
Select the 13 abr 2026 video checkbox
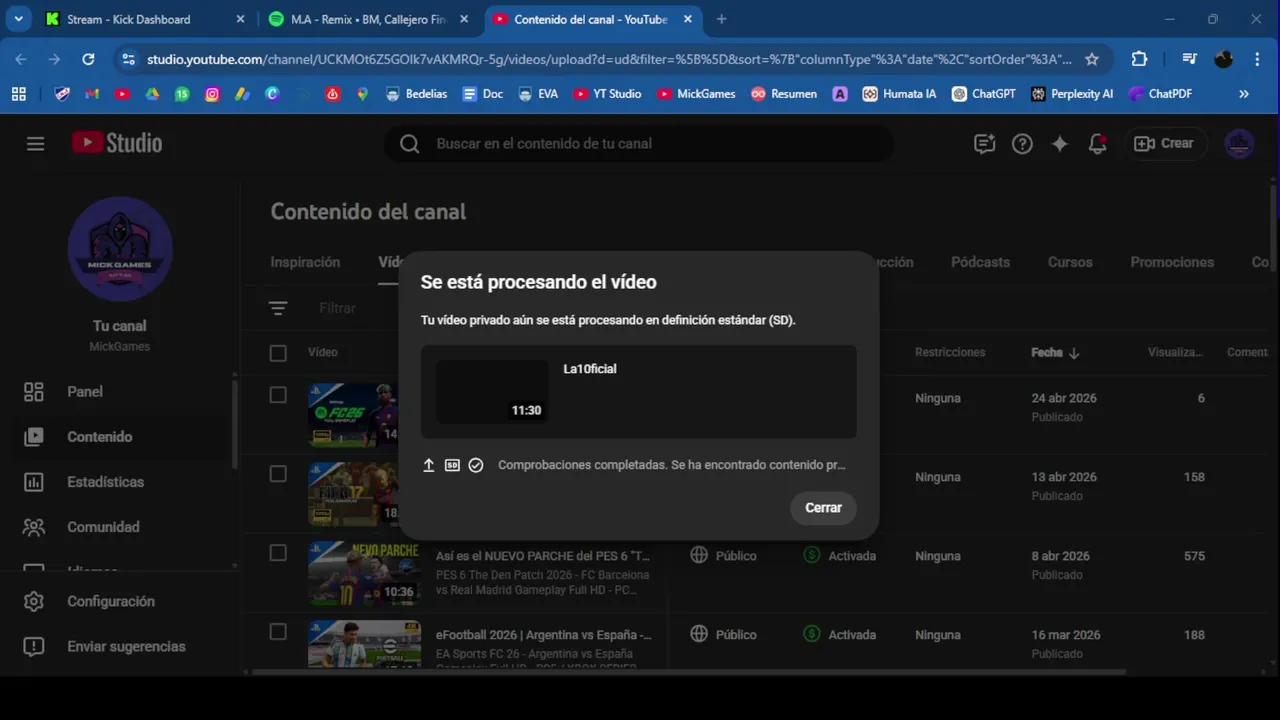click(278, 474)
